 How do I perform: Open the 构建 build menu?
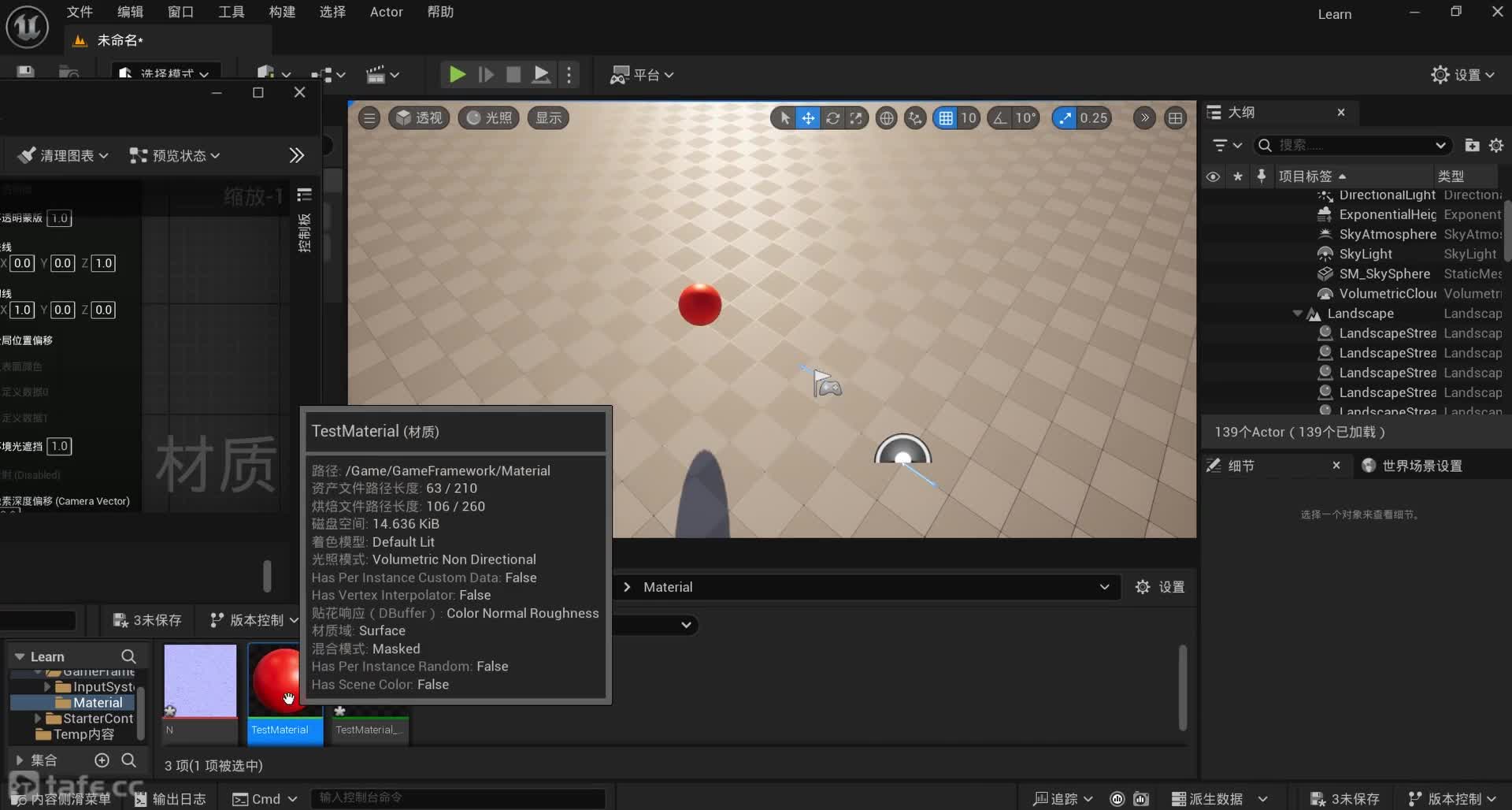click(x=281, y=12)
